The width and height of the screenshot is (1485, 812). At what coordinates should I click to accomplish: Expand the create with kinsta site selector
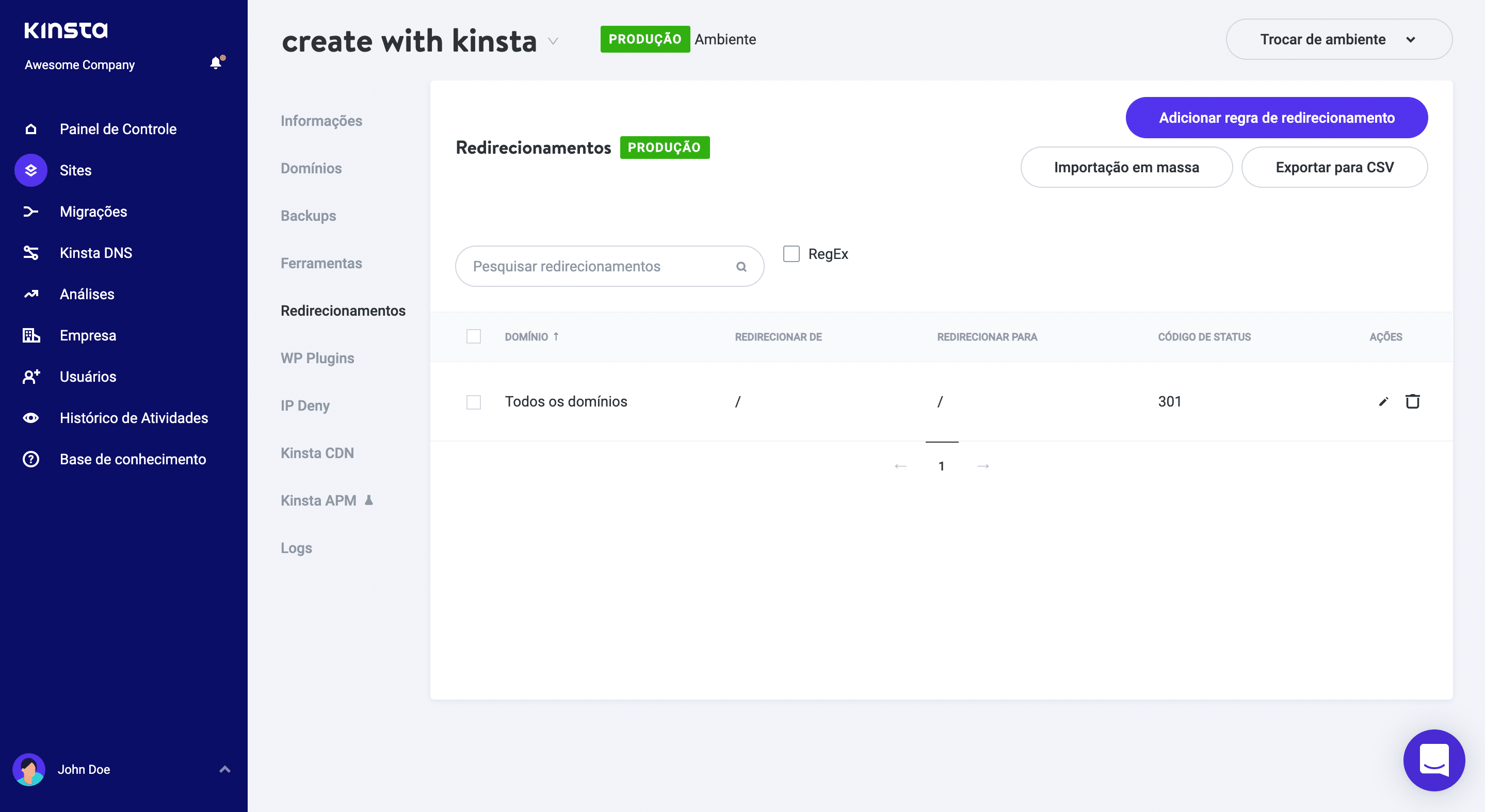tap(553, 41)
